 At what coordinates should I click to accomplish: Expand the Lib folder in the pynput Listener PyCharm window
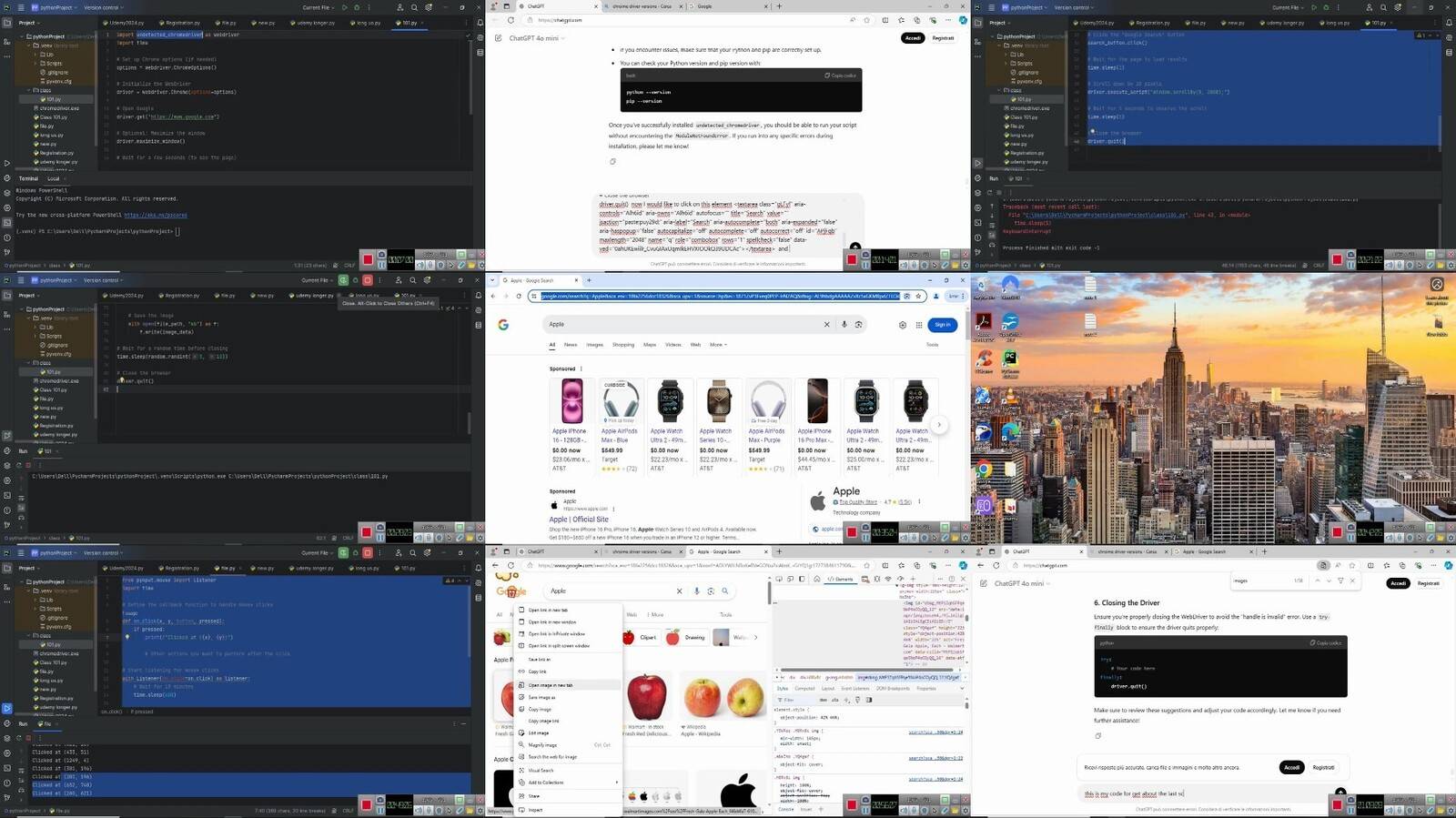pos(36,600)
